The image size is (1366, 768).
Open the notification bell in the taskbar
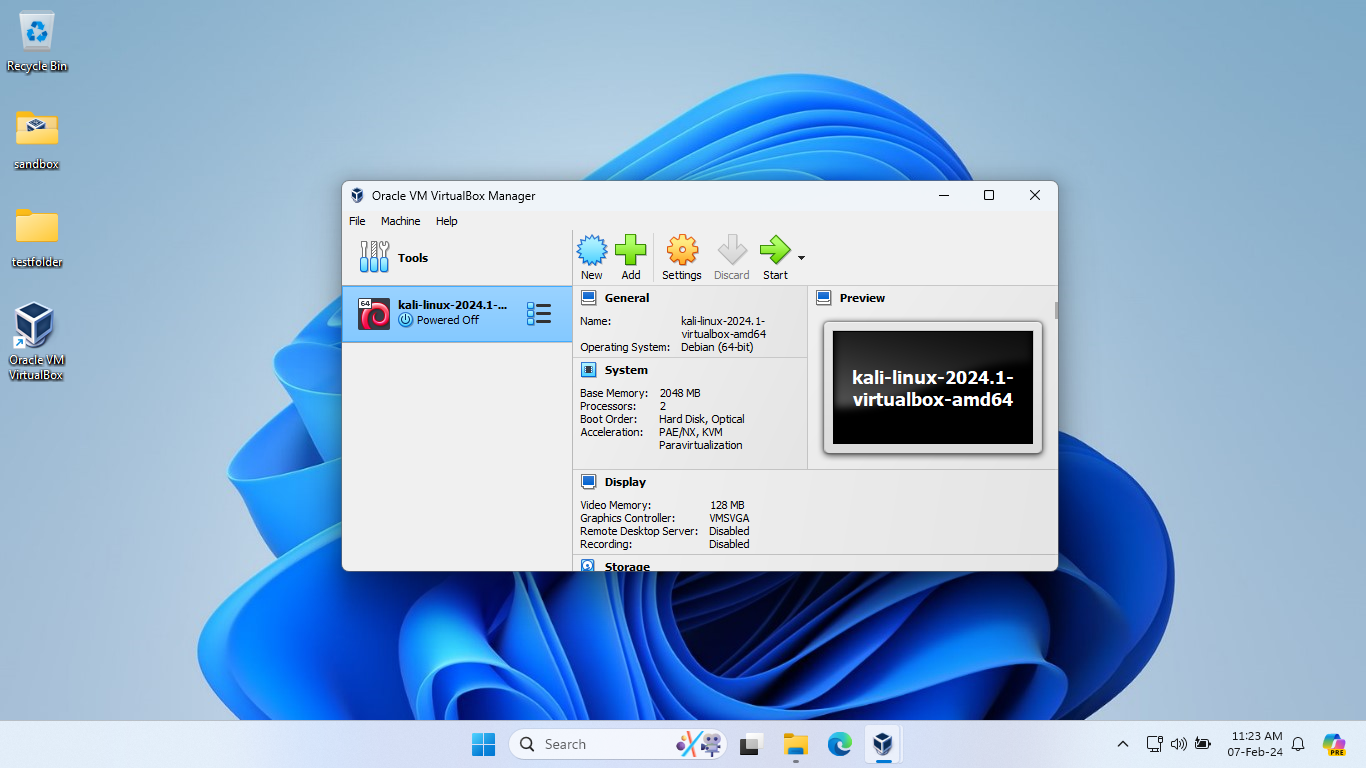point(1298,744)
